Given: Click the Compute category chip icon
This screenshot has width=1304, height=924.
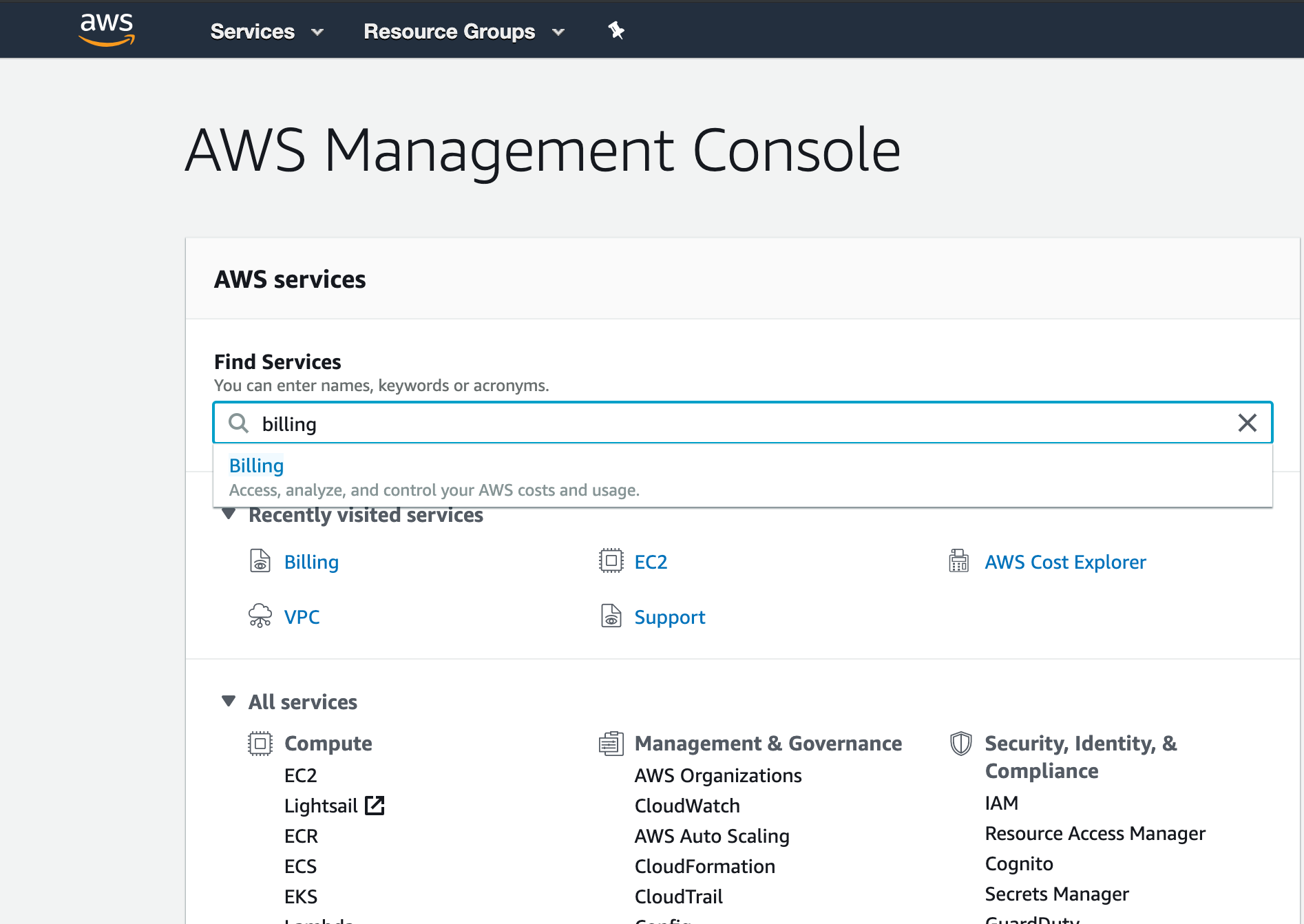Looking at the screenshot, I should pos(260,744).
